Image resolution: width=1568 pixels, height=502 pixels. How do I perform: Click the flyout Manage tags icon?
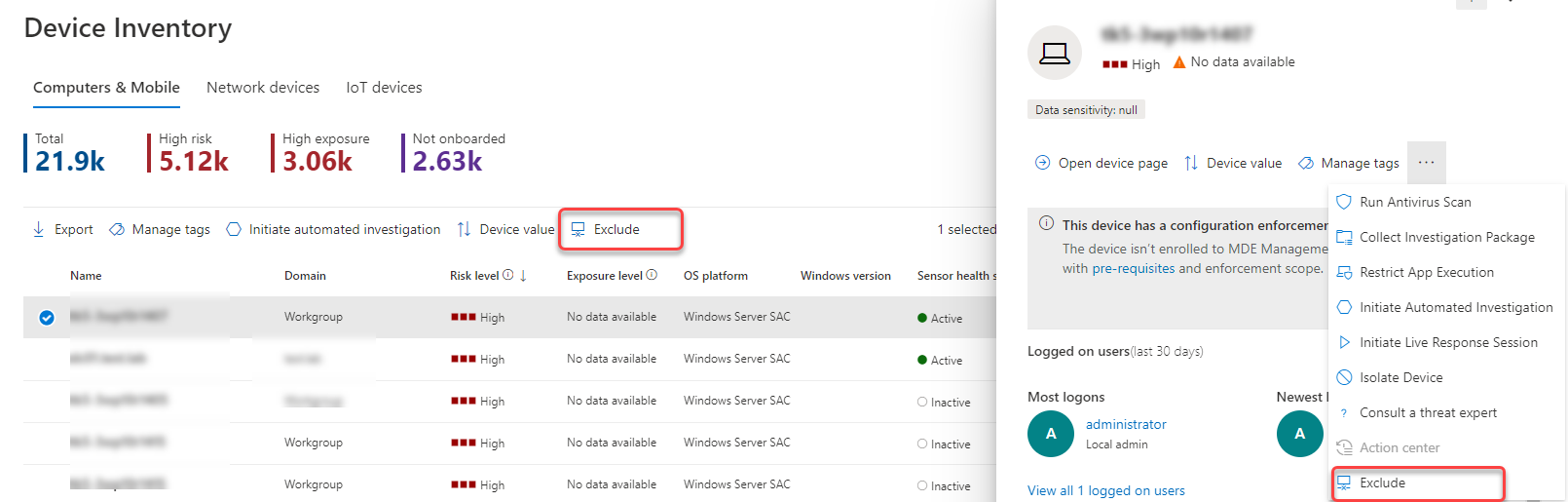tap(1306, 163)
